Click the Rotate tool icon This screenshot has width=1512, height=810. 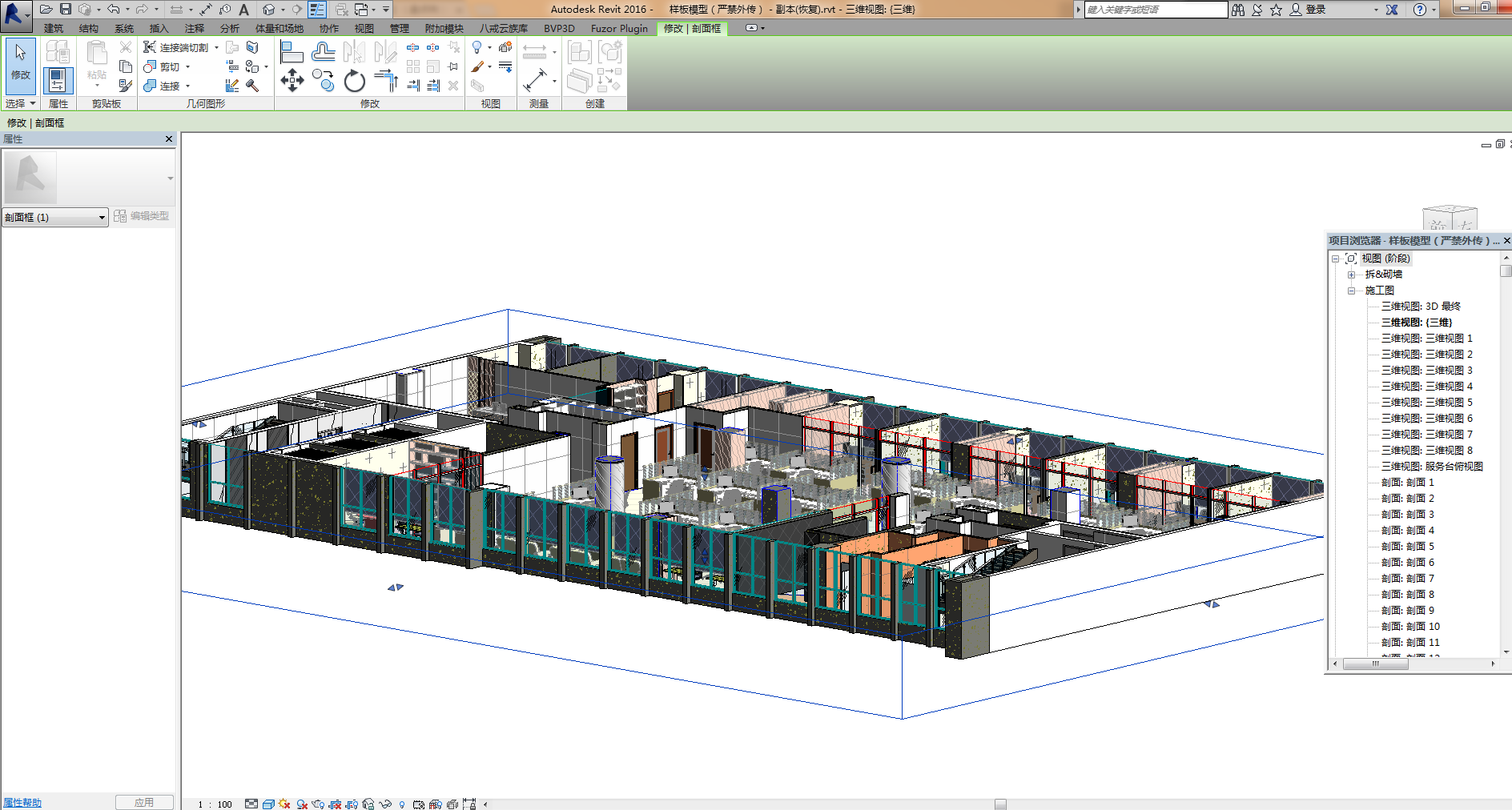[x=354, y=81]
